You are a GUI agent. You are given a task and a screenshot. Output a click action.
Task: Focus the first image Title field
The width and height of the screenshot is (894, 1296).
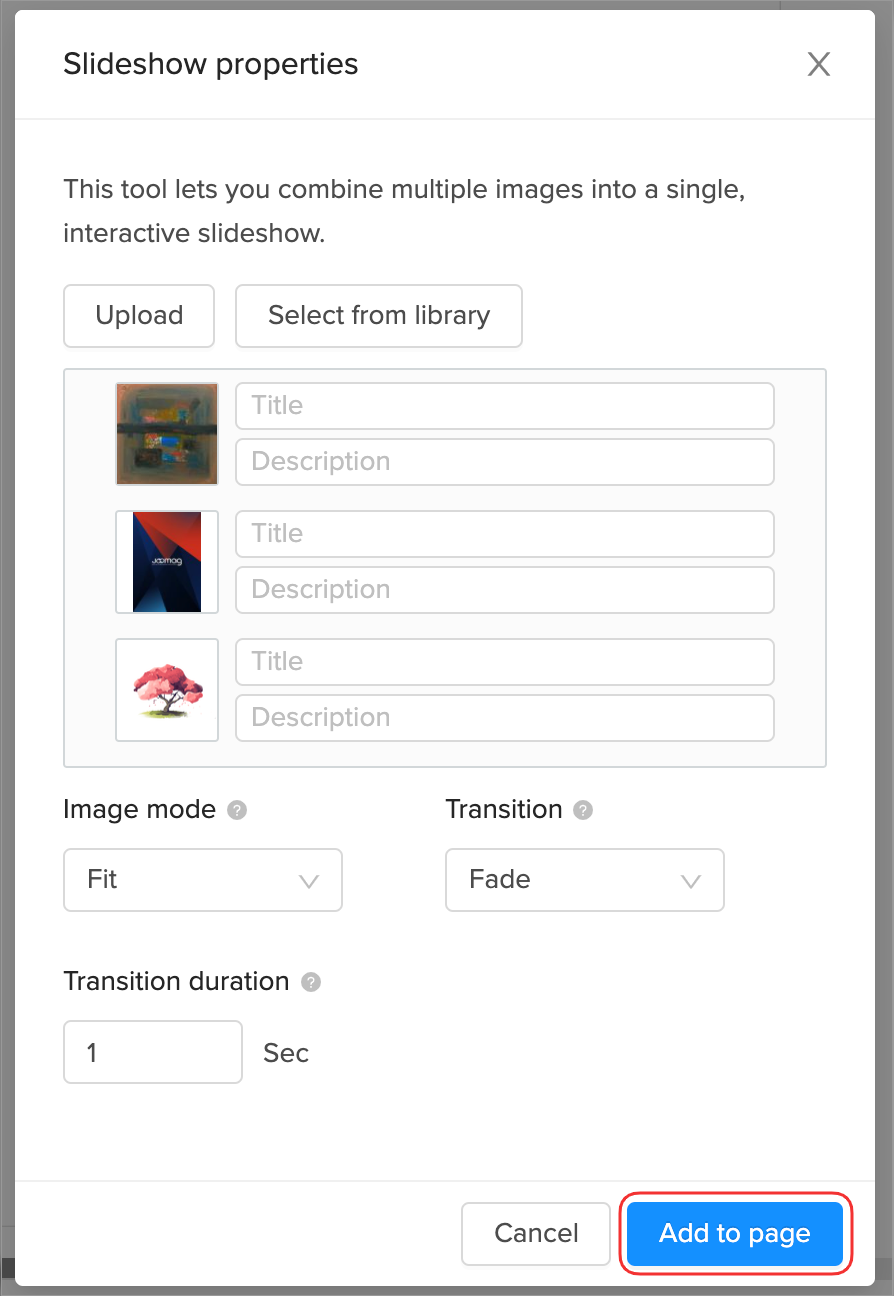pyautogui.click(x=505, y=406)
